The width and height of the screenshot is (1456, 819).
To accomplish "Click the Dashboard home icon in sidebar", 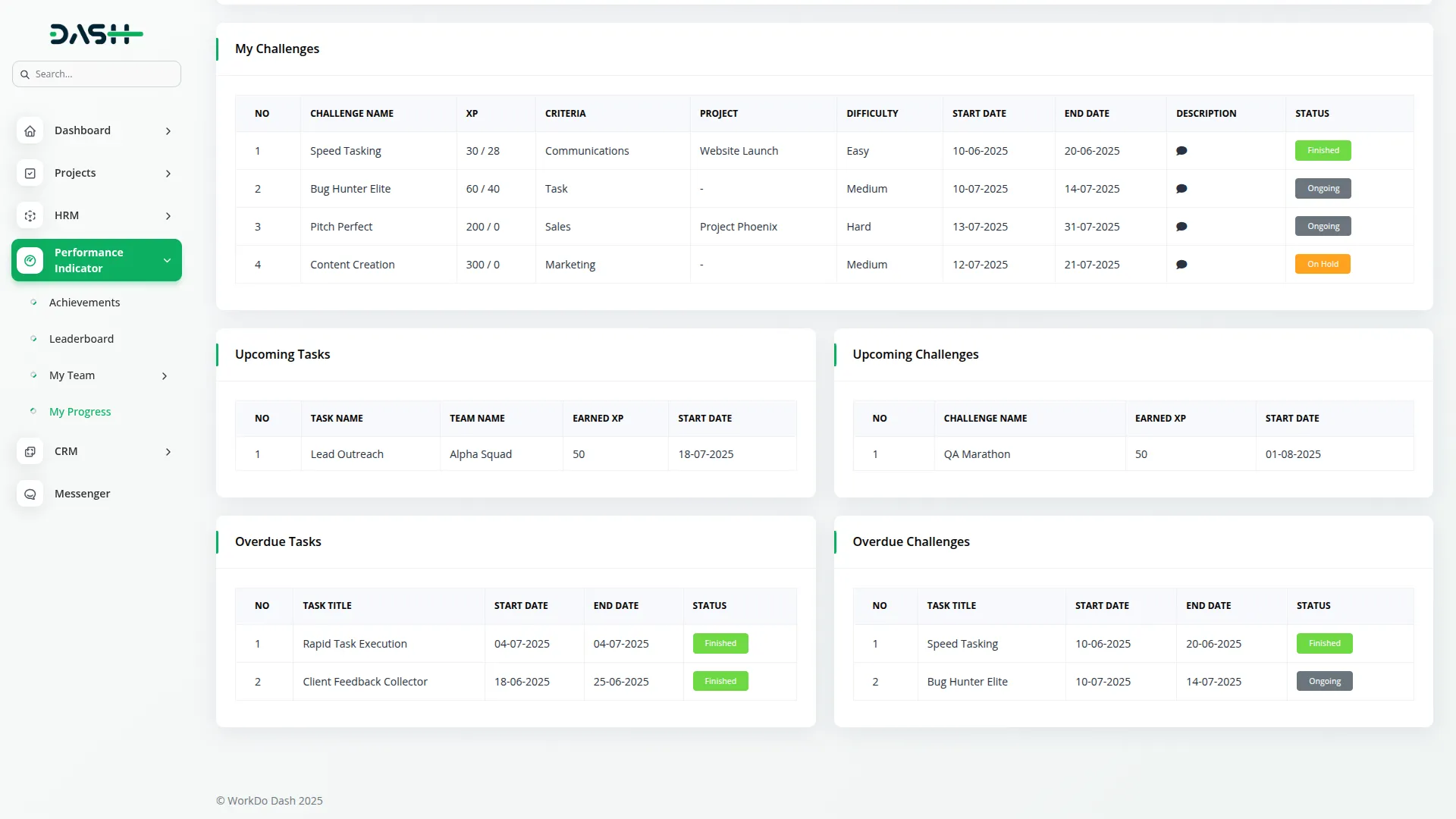I will click(30, 131).
